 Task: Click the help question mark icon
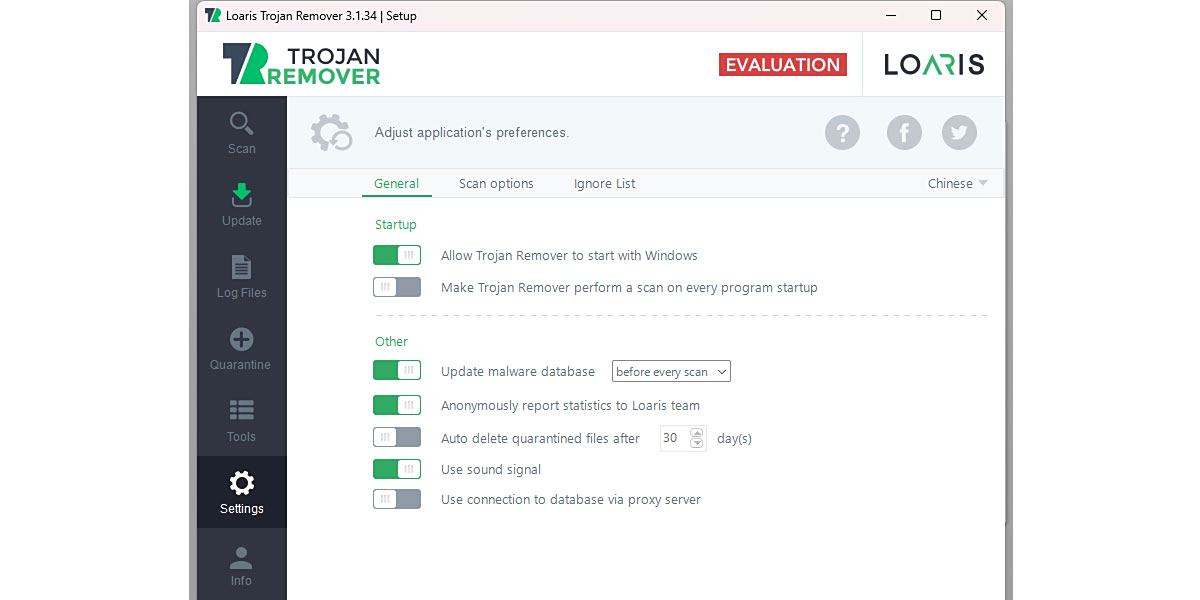[842, 132]
